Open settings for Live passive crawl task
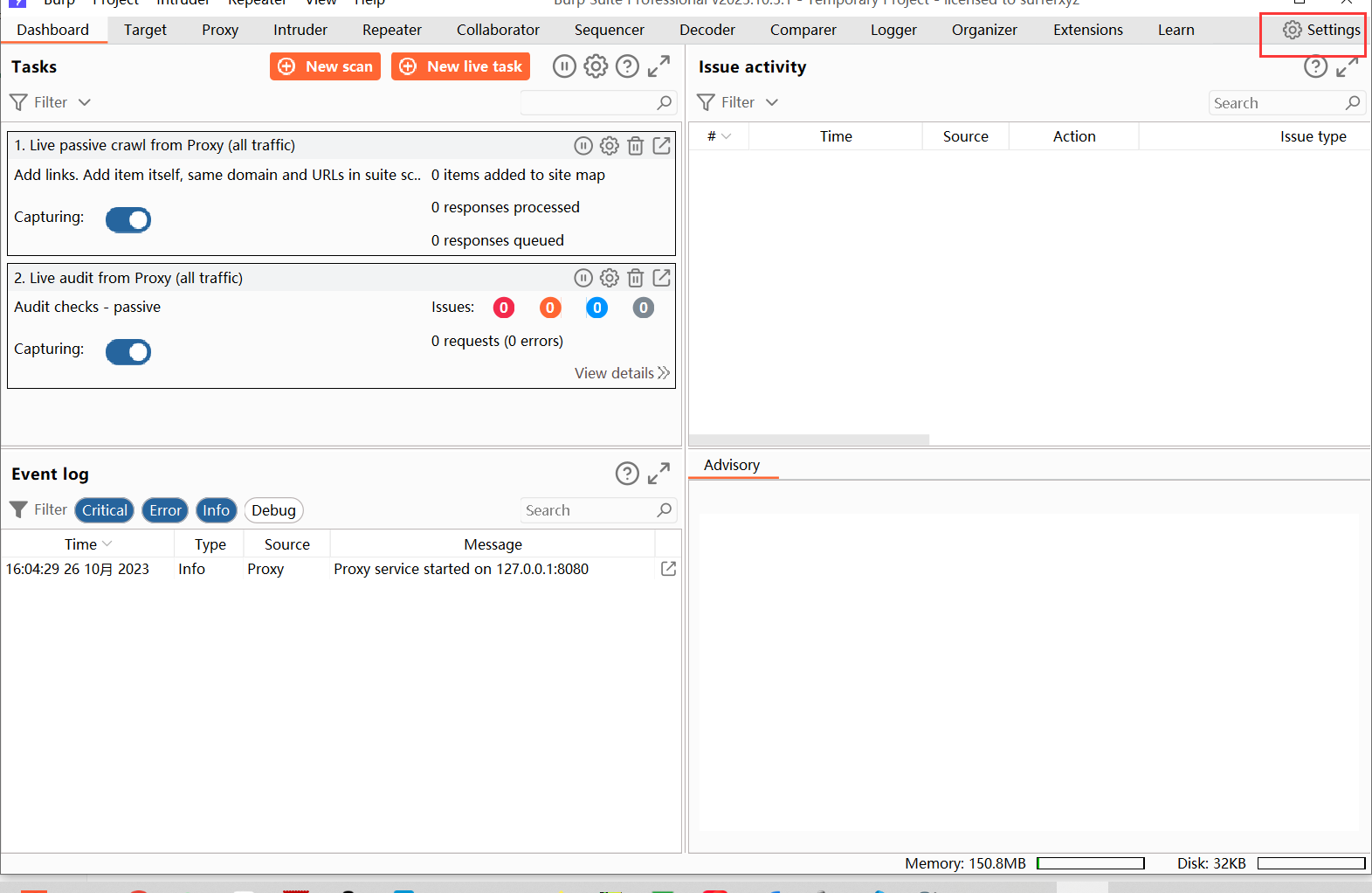Screen dimensions: 1372x893 coord(610,146)
